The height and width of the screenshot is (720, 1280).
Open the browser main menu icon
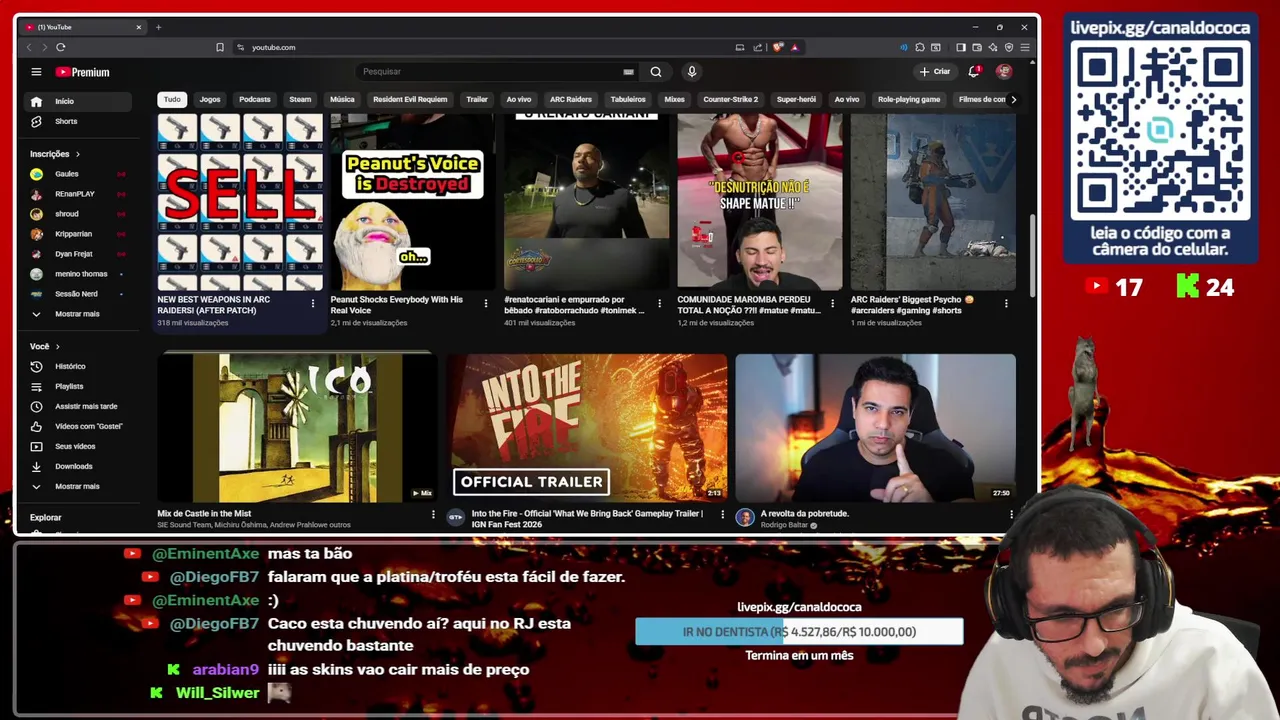(x=1025, y=47)
